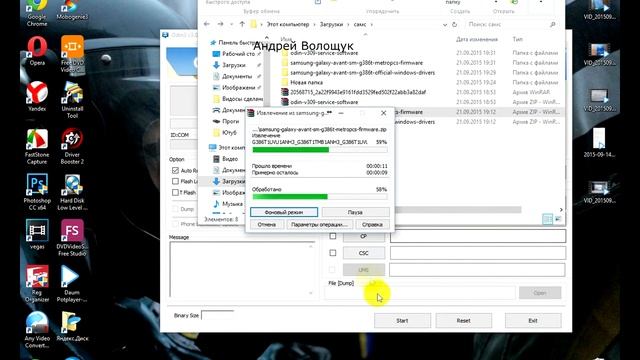Image resolution: width=640 pixels, height=360 pixels.
Task: Go up one folder level in Explorer
Action: coord(242,24)
